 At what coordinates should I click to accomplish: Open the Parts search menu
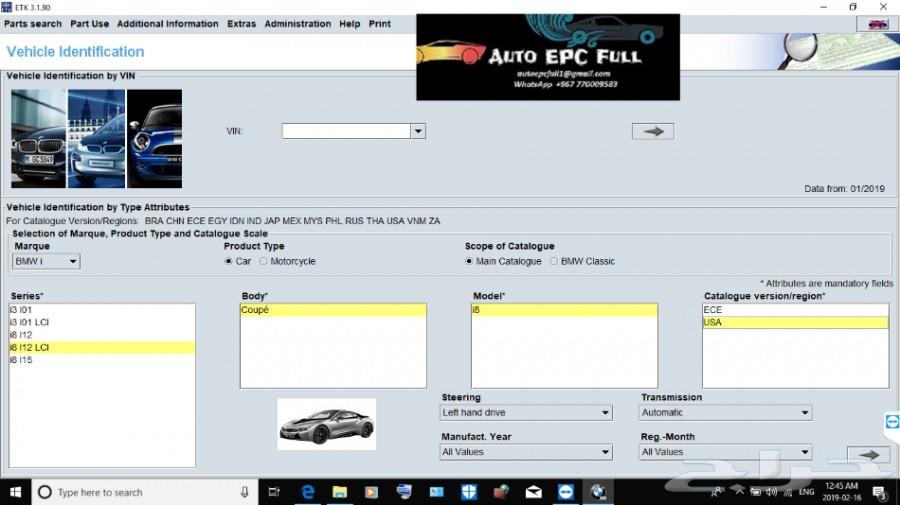(x=33, y=24)
